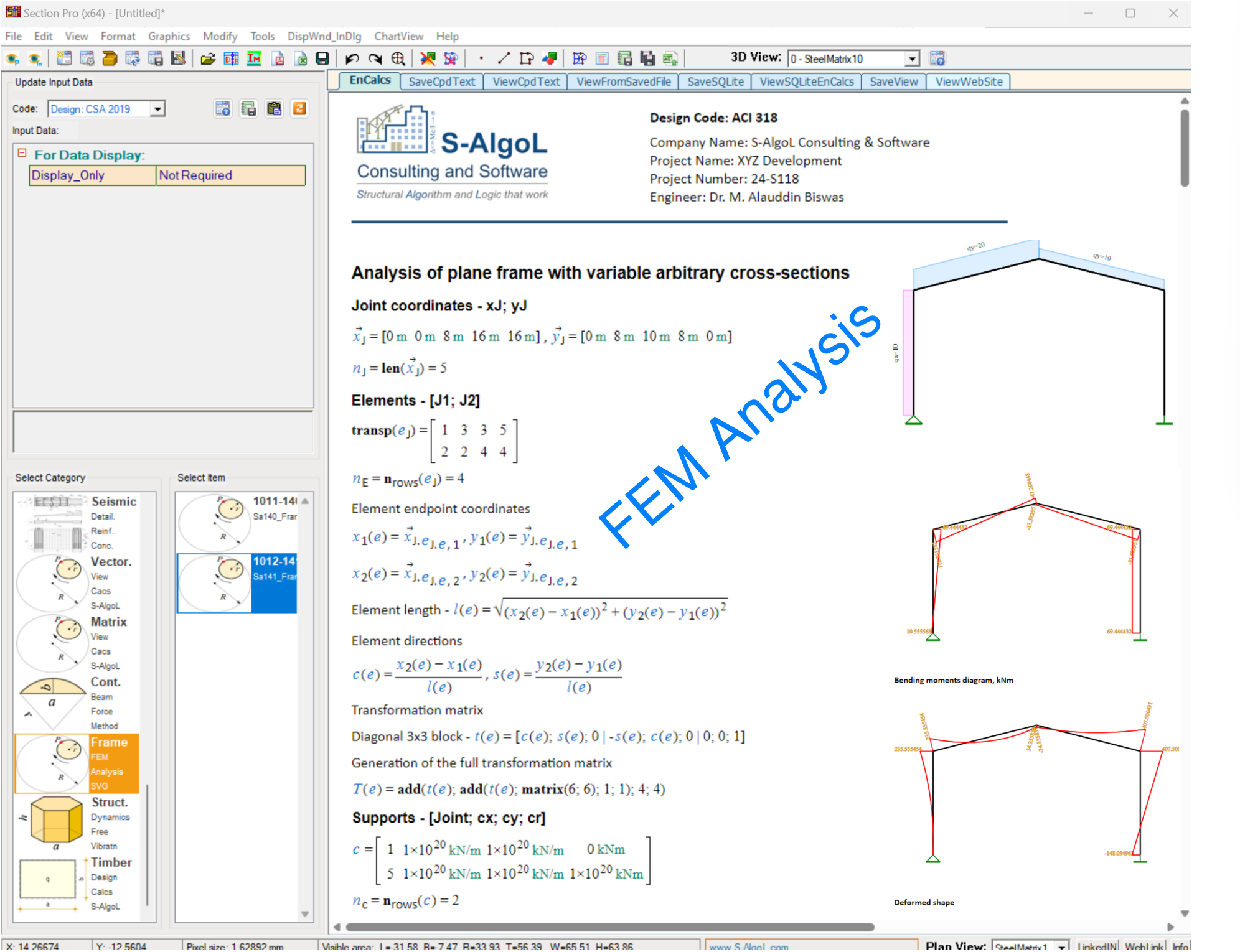This screenshot has width=1240, height=952.
Task: Click the SaveSQLite tab
Action: [715, 82]
